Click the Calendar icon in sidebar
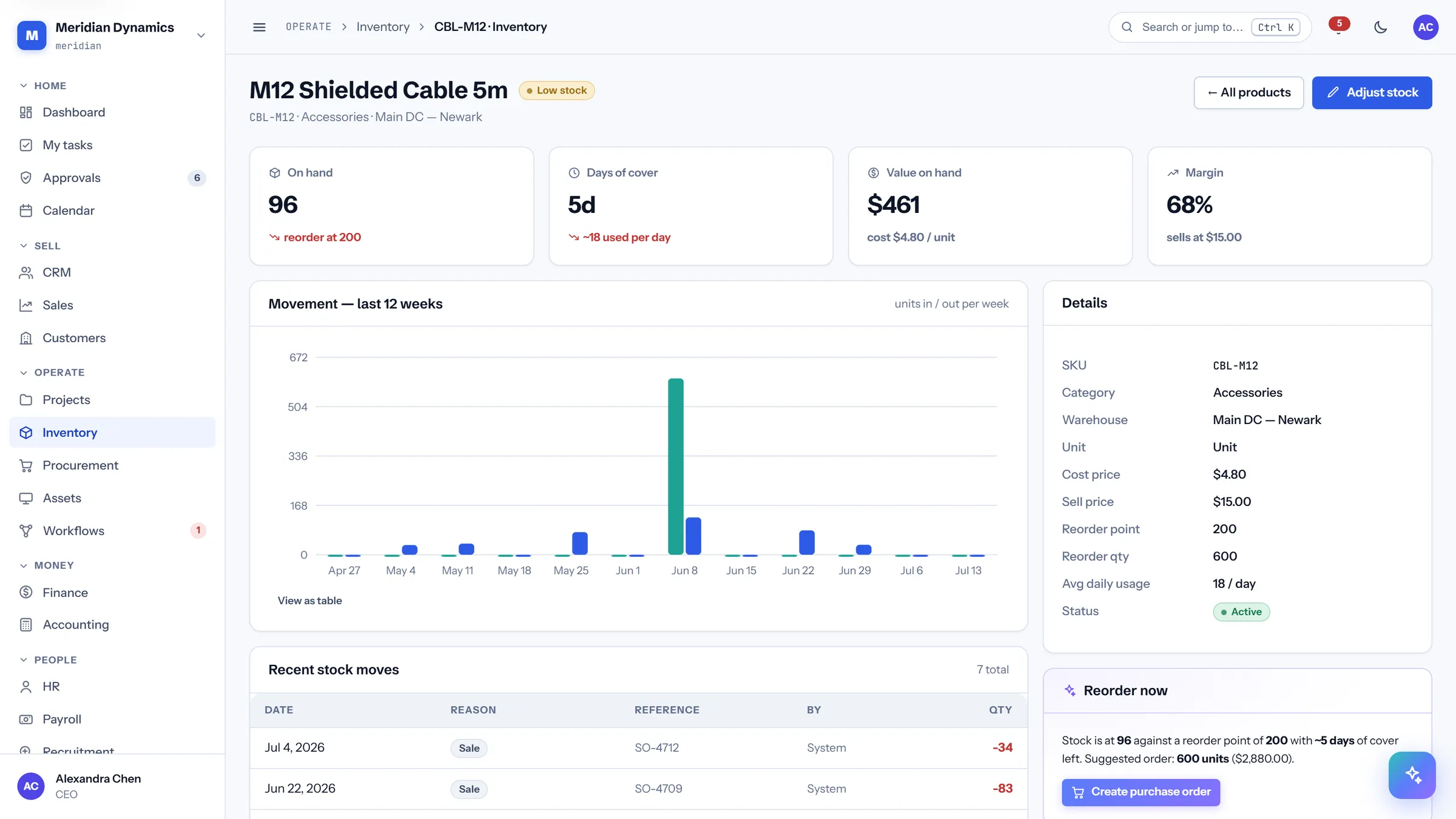The image size is (1456, 819). [x=25, y=211]
